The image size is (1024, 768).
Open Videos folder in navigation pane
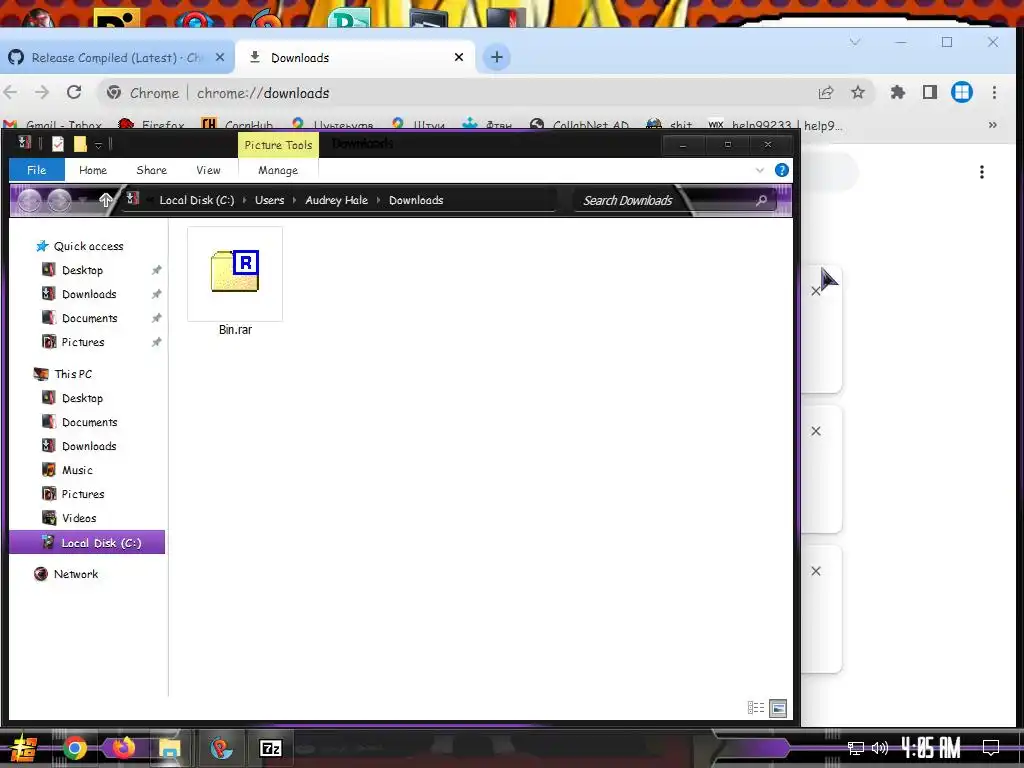click(79, 519)
